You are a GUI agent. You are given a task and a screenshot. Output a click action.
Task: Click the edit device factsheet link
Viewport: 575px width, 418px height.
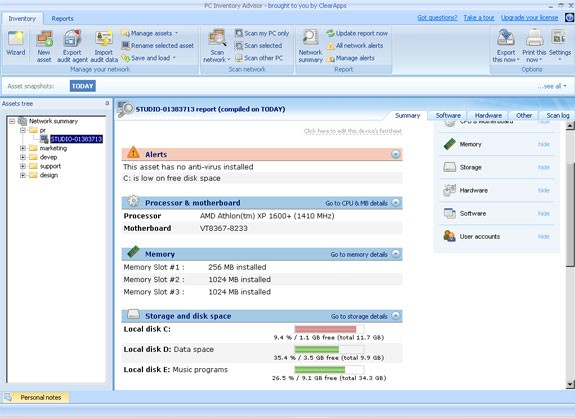352,131
